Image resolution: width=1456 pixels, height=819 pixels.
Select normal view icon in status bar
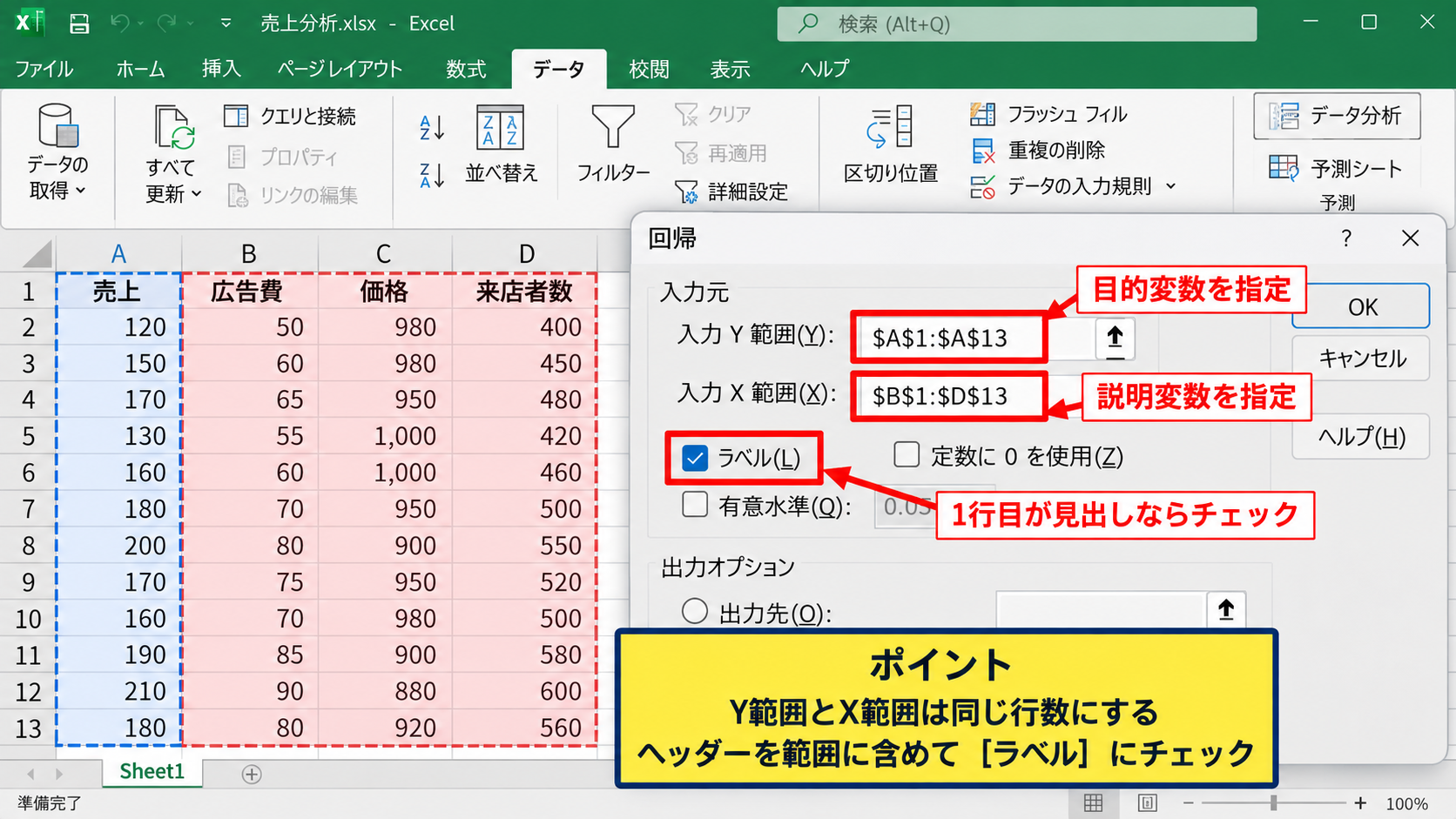pos(1094,802)
